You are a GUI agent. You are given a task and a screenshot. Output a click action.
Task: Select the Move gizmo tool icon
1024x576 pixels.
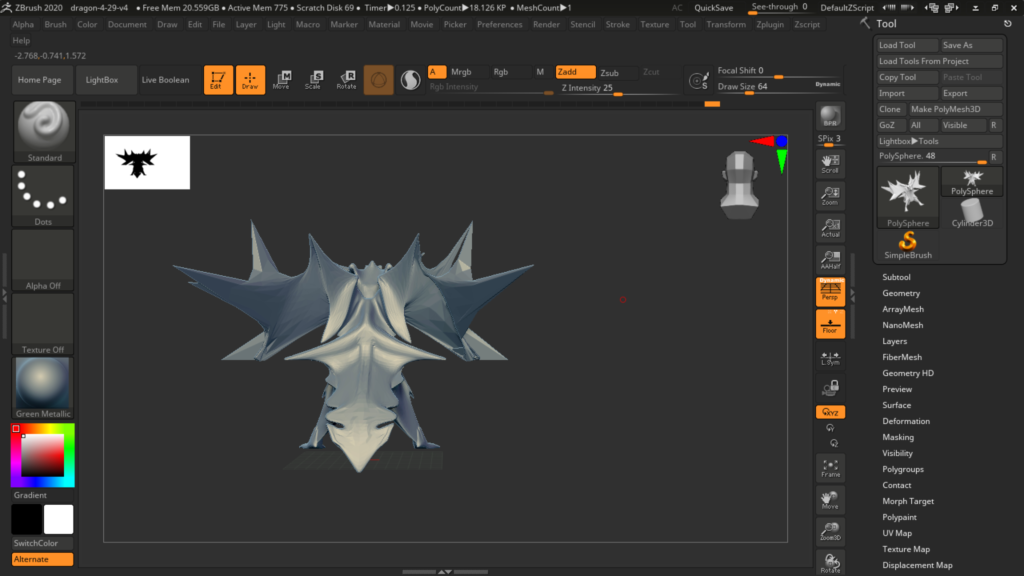coord(281,80)
